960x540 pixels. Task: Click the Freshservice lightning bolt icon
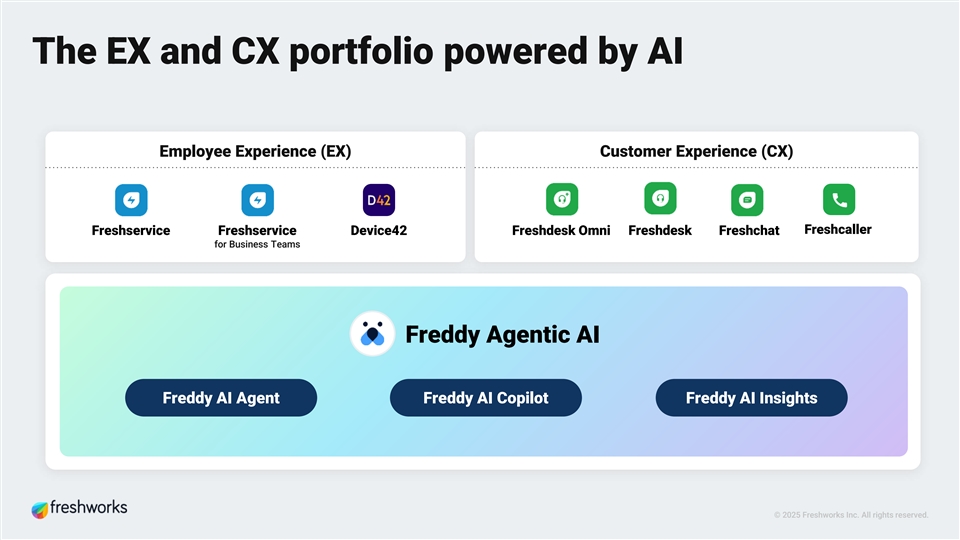point(131,200)
